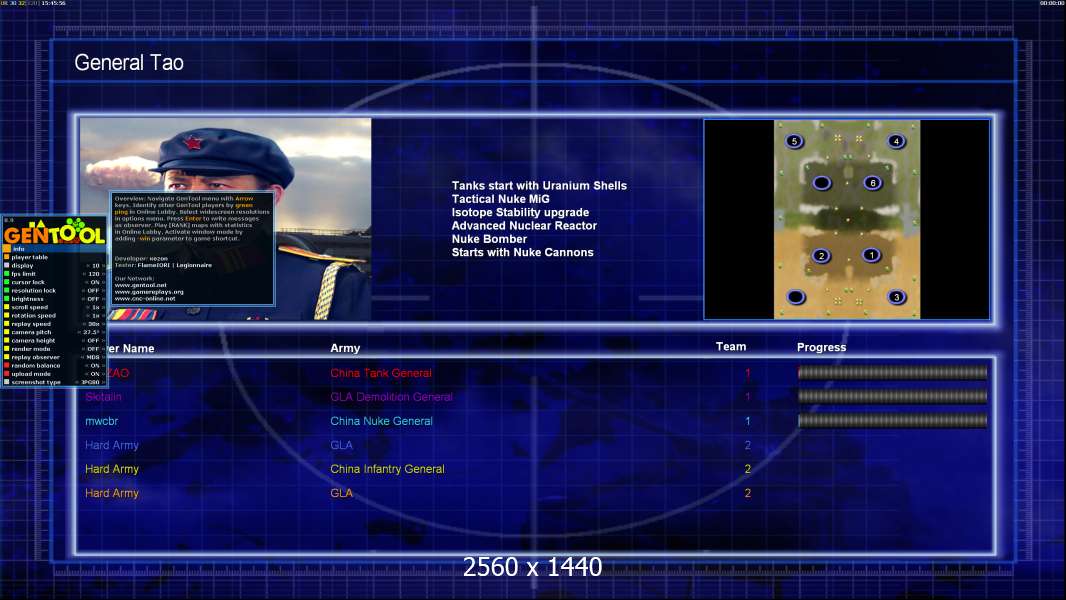The image size is (1066, 600).
Task: Toggle the brightness OFF value
Action: click(93, 299)
